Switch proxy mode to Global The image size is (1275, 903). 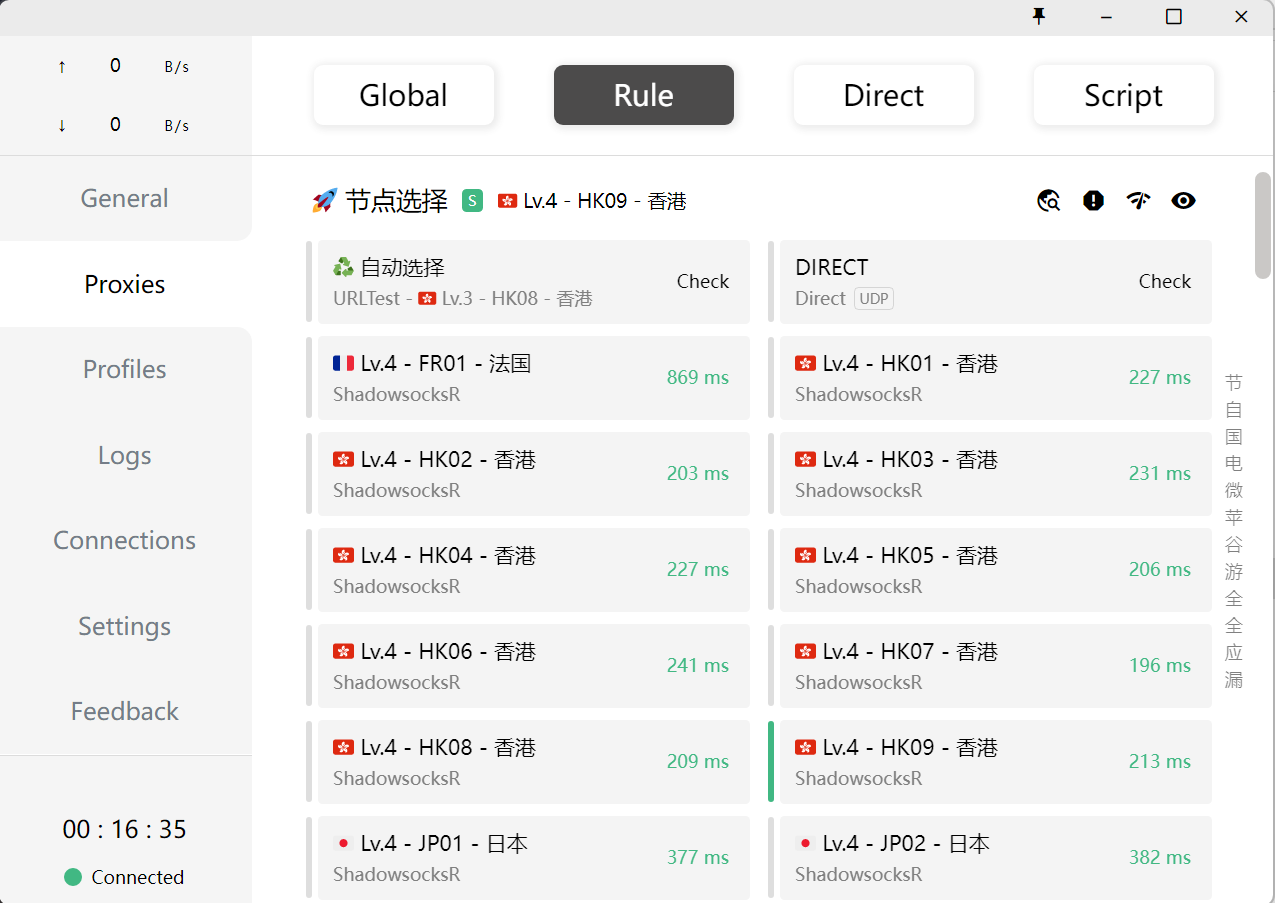(x=404, y=95)
